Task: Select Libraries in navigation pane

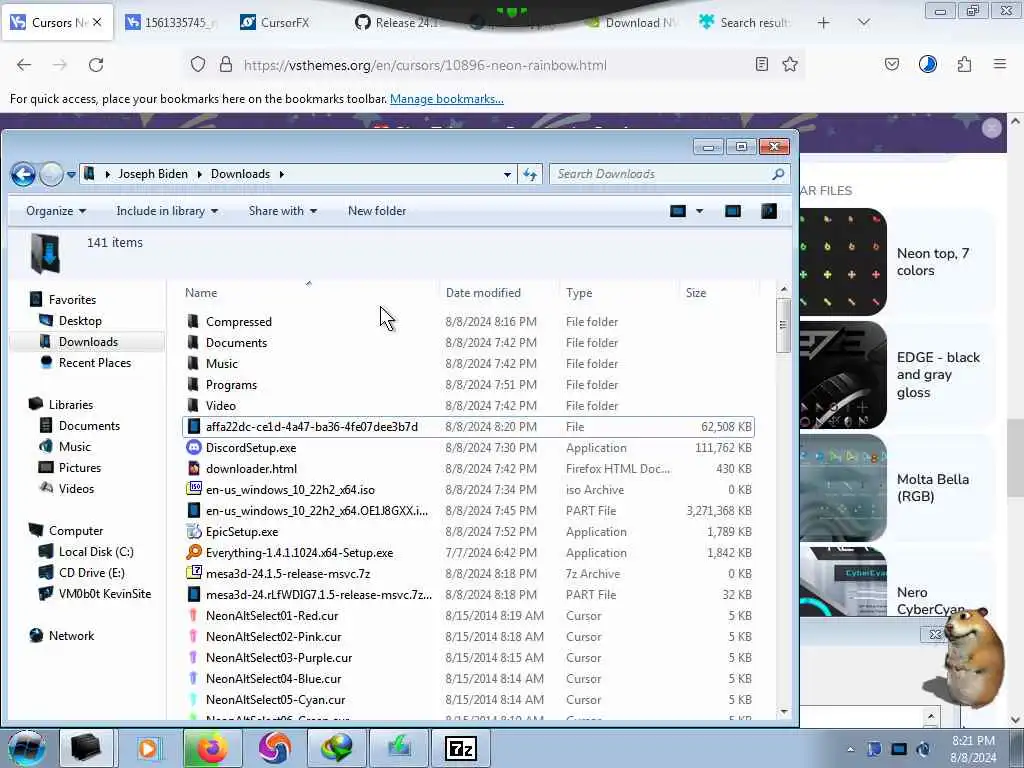Action: pos(71,405)
